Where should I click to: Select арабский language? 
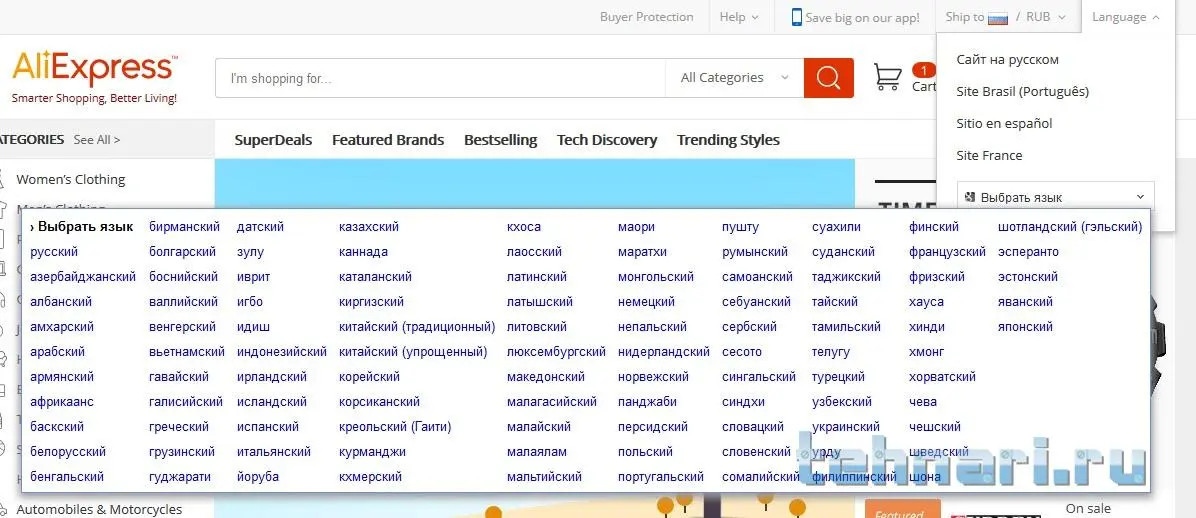(x=58, y=352)
